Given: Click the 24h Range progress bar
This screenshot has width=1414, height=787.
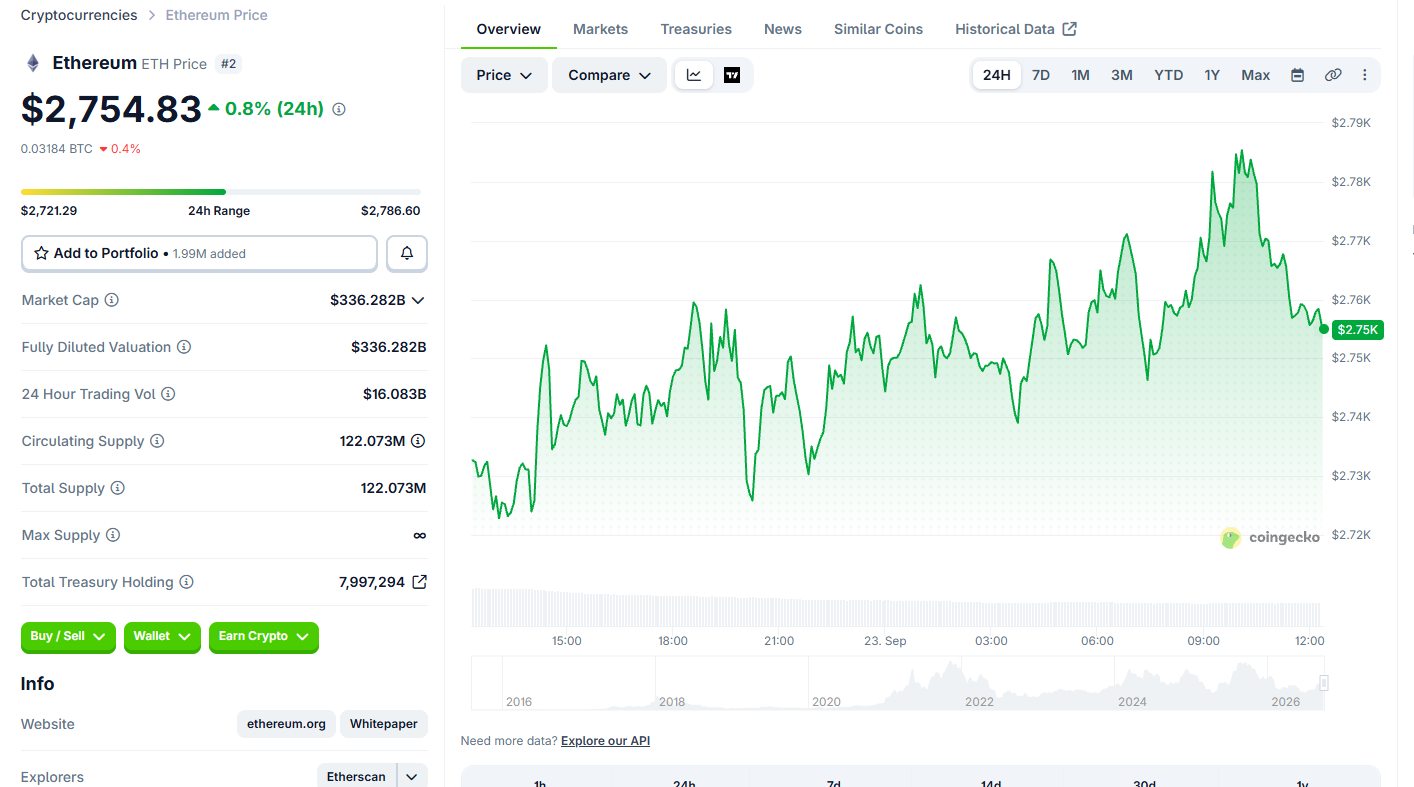Looking at the screenshot, I should click(221, 191).
